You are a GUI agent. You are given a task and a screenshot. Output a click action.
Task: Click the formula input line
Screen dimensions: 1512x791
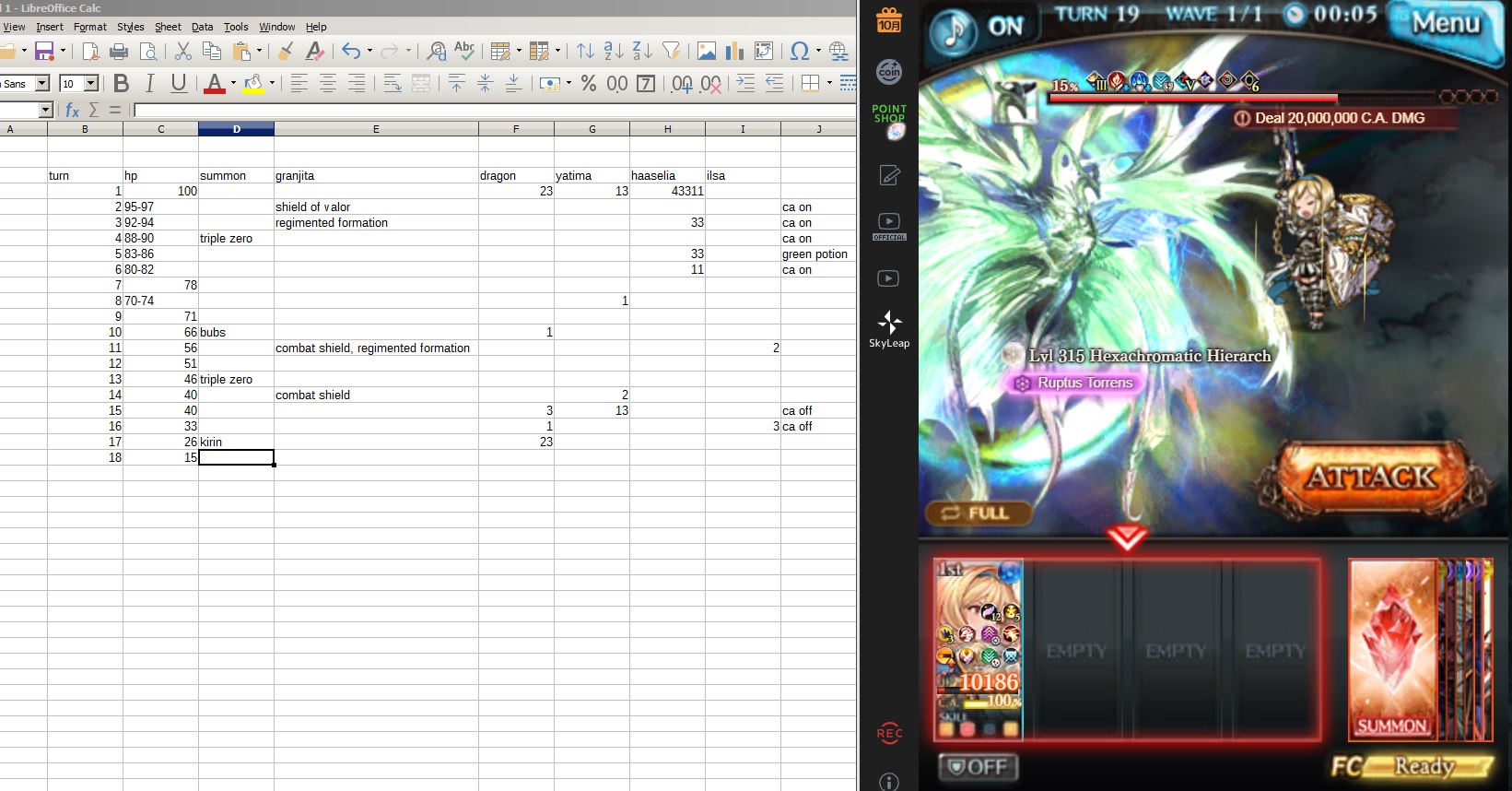(x=495, y=111)
